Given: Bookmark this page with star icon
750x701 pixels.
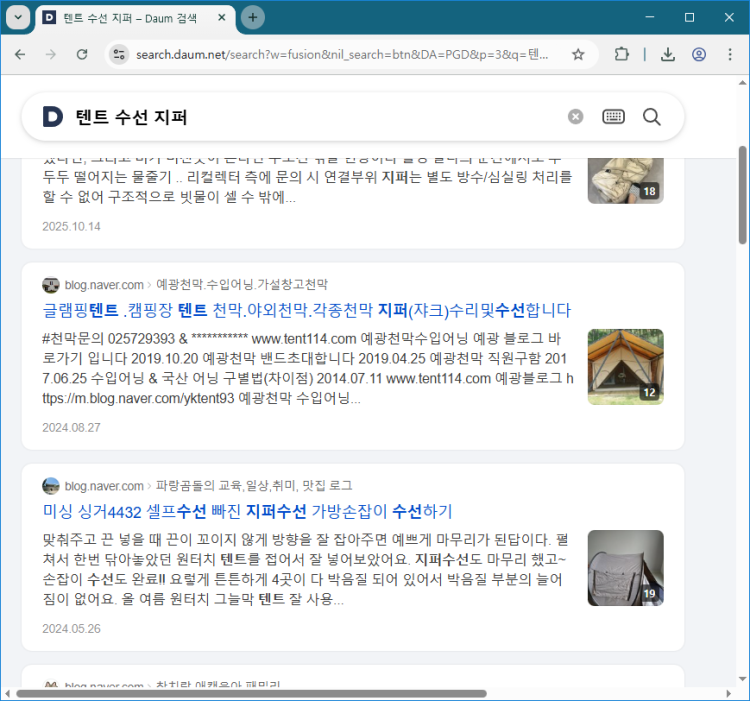Looking at the screenshot, I should 578,54.
